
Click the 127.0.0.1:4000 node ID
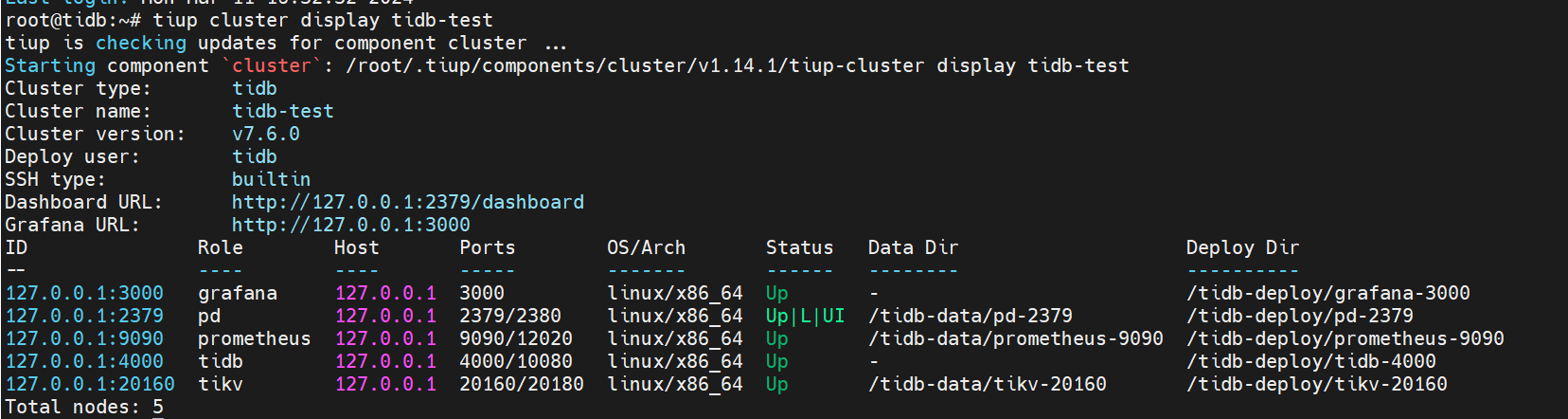click(84, 361)
